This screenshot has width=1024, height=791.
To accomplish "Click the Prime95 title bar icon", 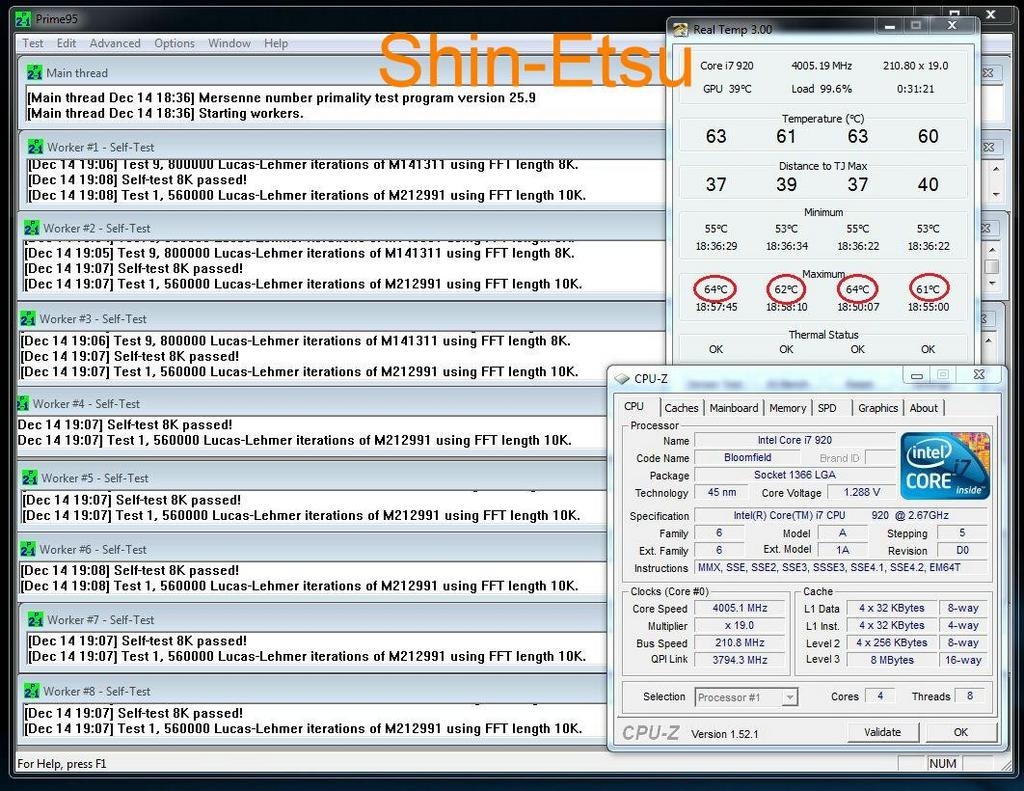I will coord(23,19).
